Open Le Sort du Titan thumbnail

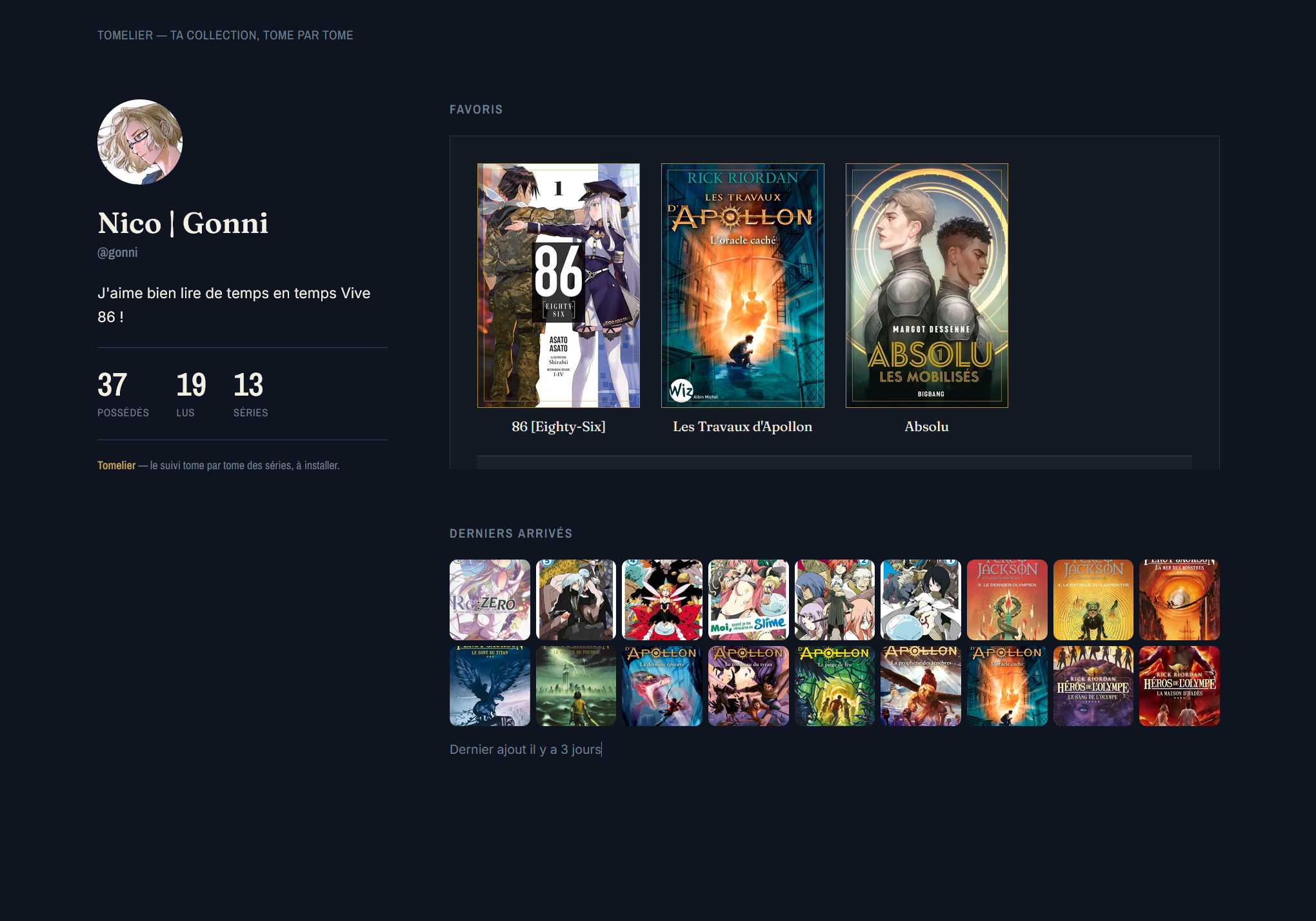tap(490, 686)
